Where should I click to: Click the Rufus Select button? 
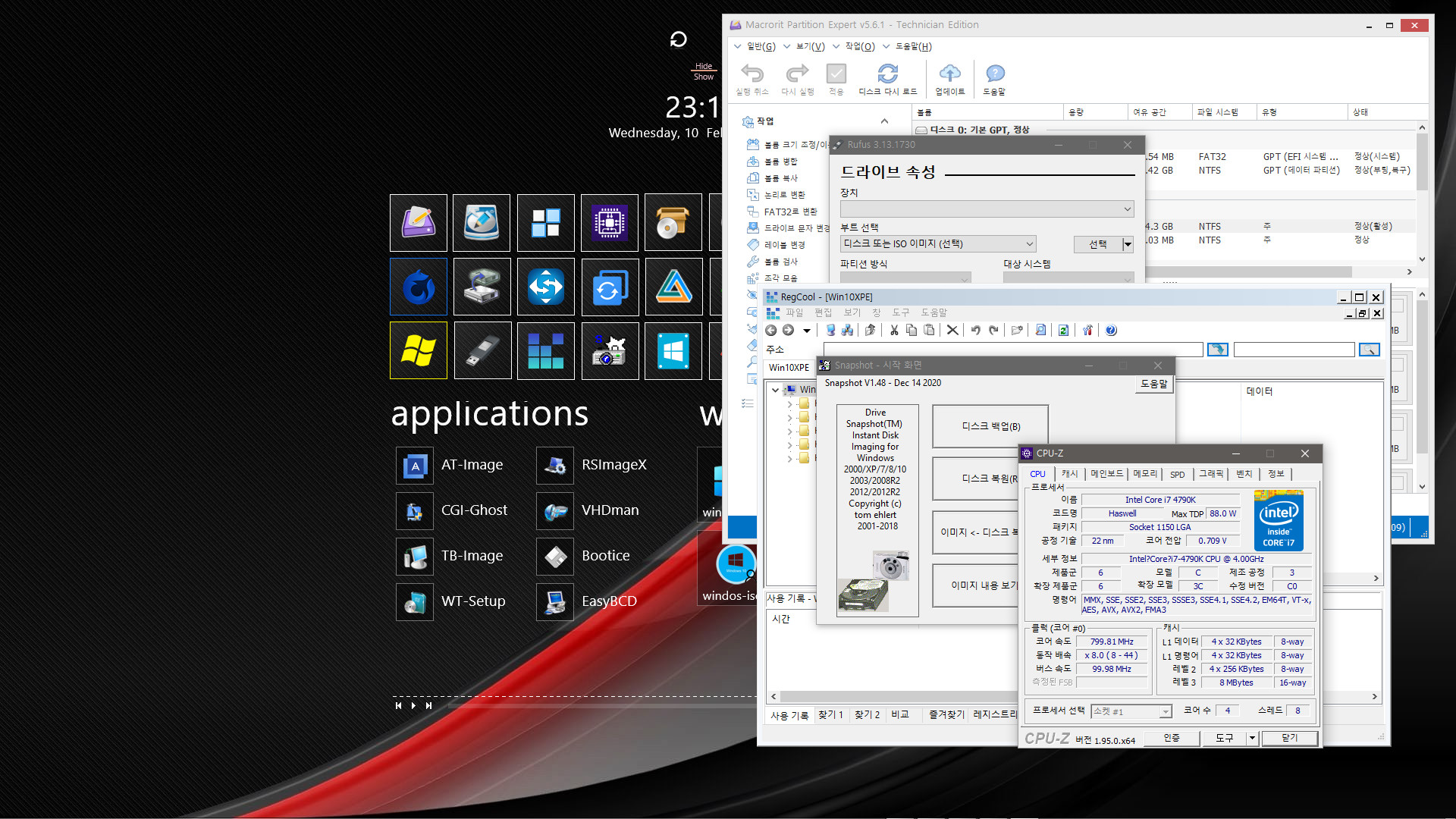point(1098,244)
